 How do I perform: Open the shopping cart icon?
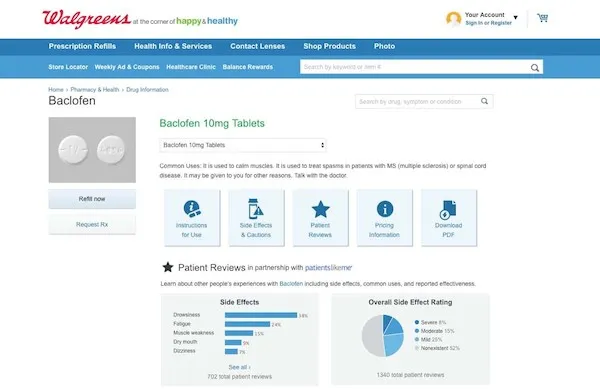coord(542,18)
